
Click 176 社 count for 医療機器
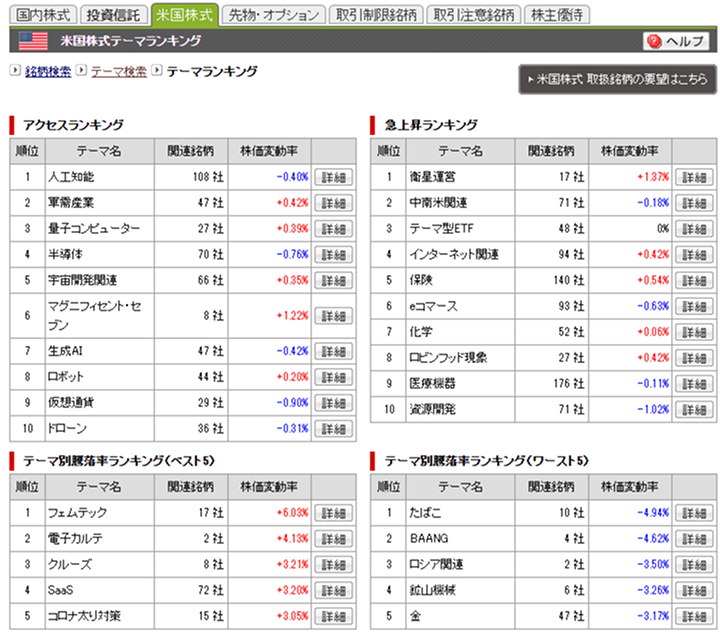click(569, 383)
